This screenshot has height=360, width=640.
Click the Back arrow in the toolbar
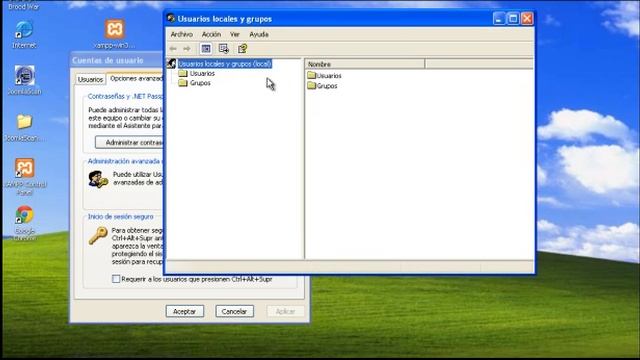pyautogui.click(x=173, y=49)
